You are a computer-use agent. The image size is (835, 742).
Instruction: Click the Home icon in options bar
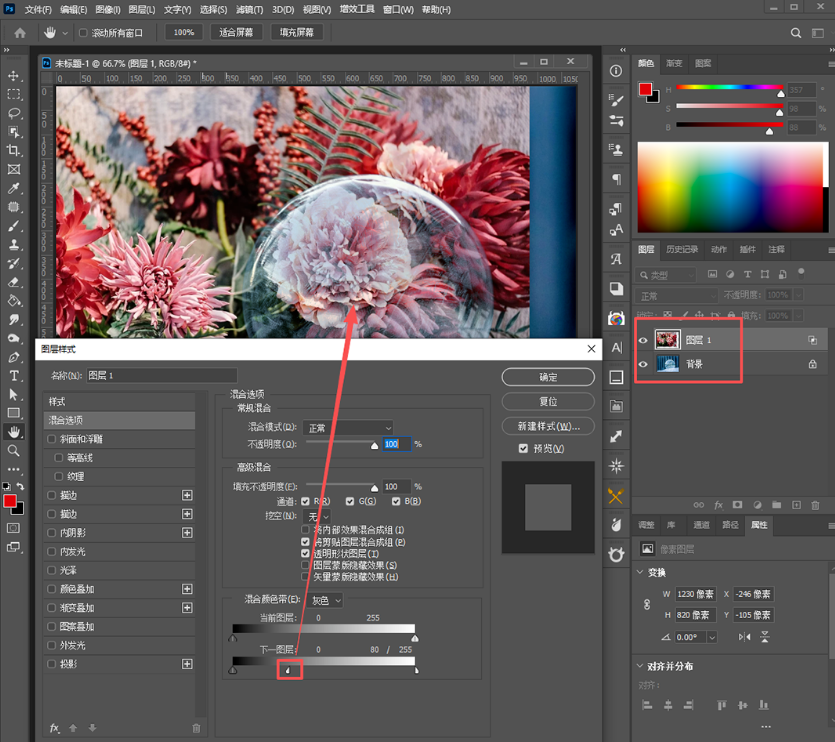(x=20, y=33)
